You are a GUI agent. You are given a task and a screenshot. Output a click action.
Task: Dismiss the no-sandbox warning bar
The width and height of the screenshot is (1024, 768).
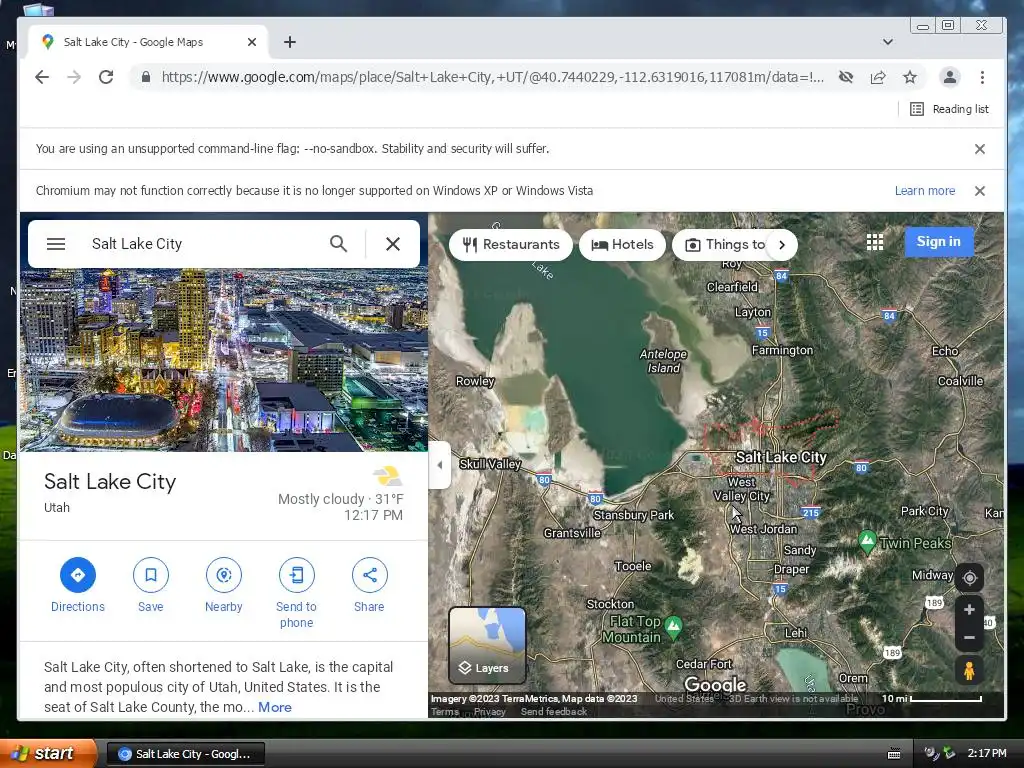point(980,149)
